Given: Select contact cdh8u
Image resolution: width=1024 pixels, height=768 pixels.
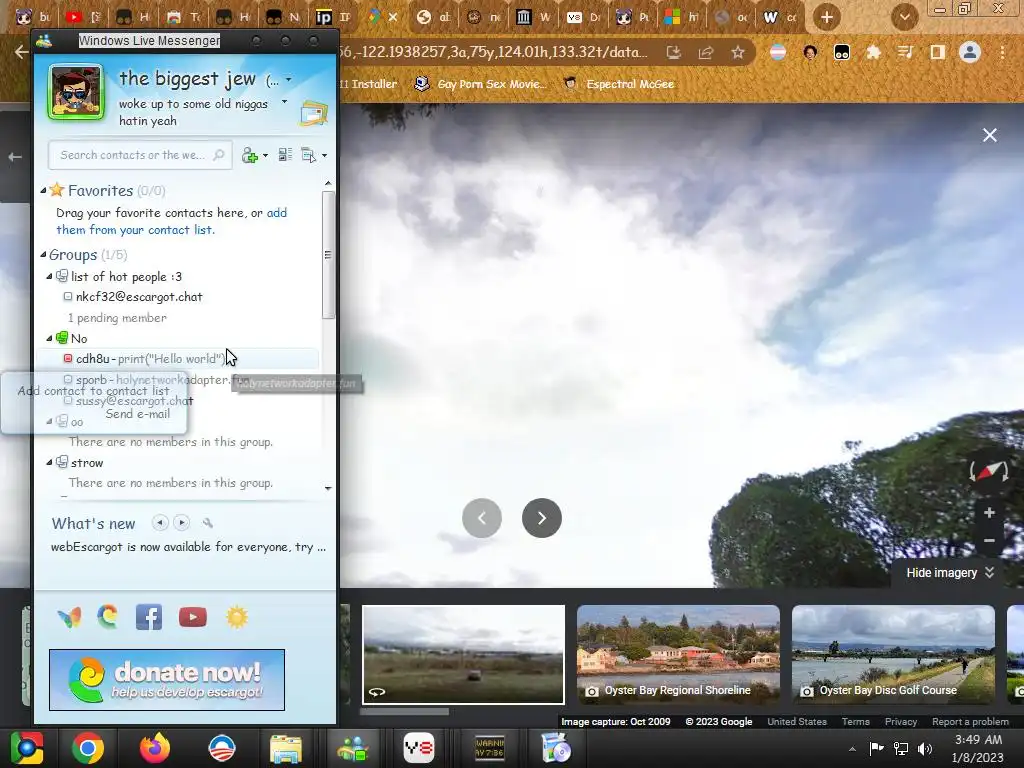Looking at the screenshot, I should [x=178, y=359].
